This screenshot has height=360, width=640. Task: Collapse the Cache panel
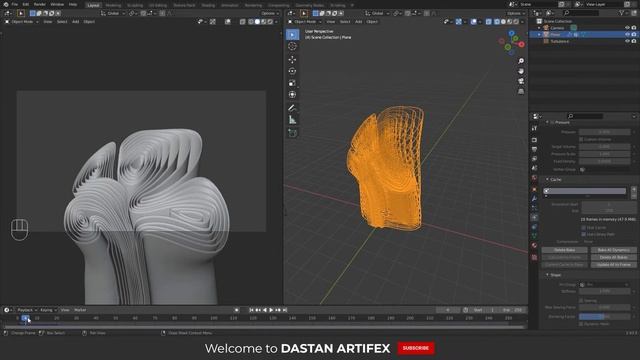(x=547, y=180)
